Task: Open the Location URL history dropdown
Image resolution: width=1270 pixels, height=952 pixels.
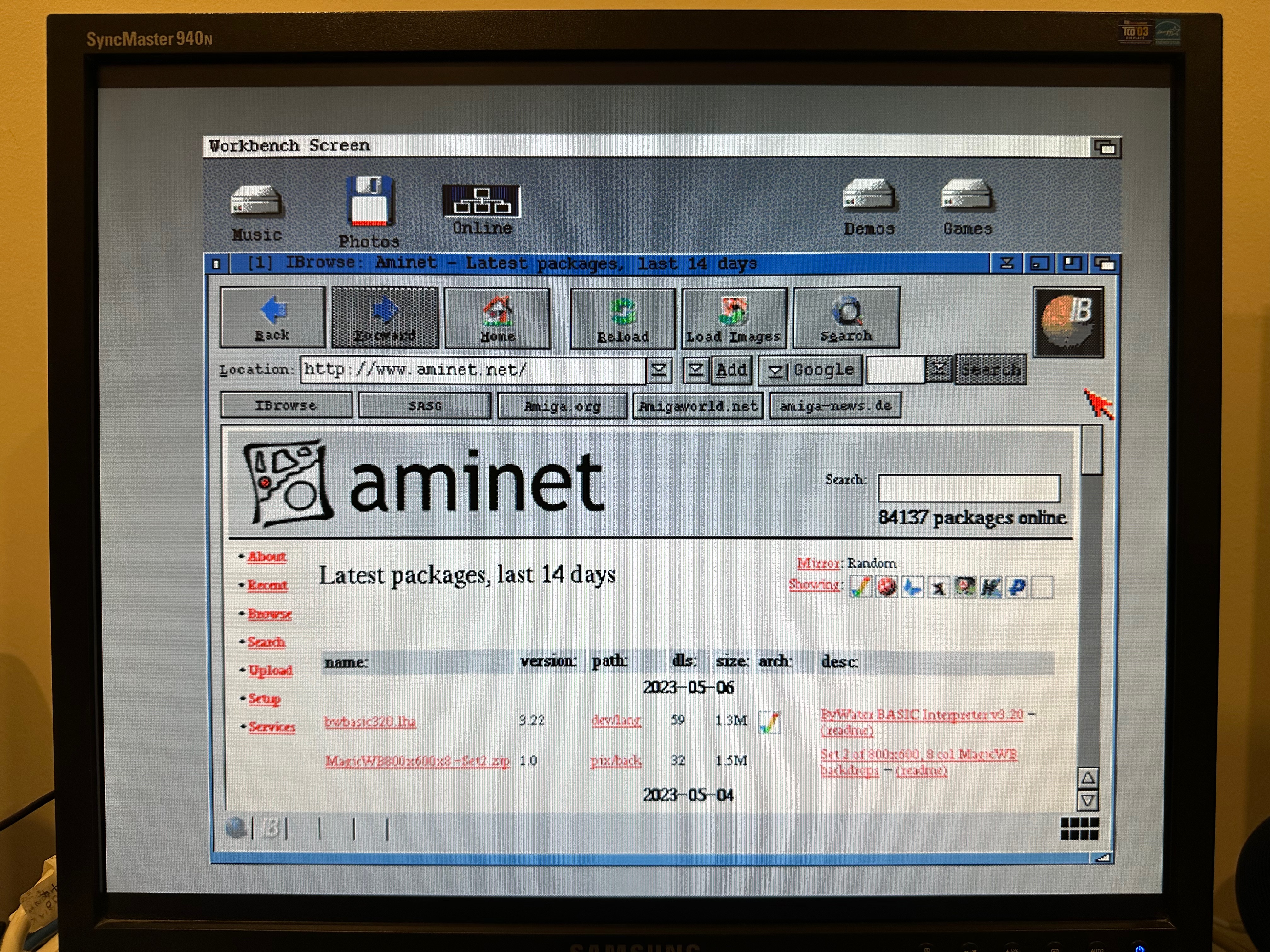Action: pos(659,370)
